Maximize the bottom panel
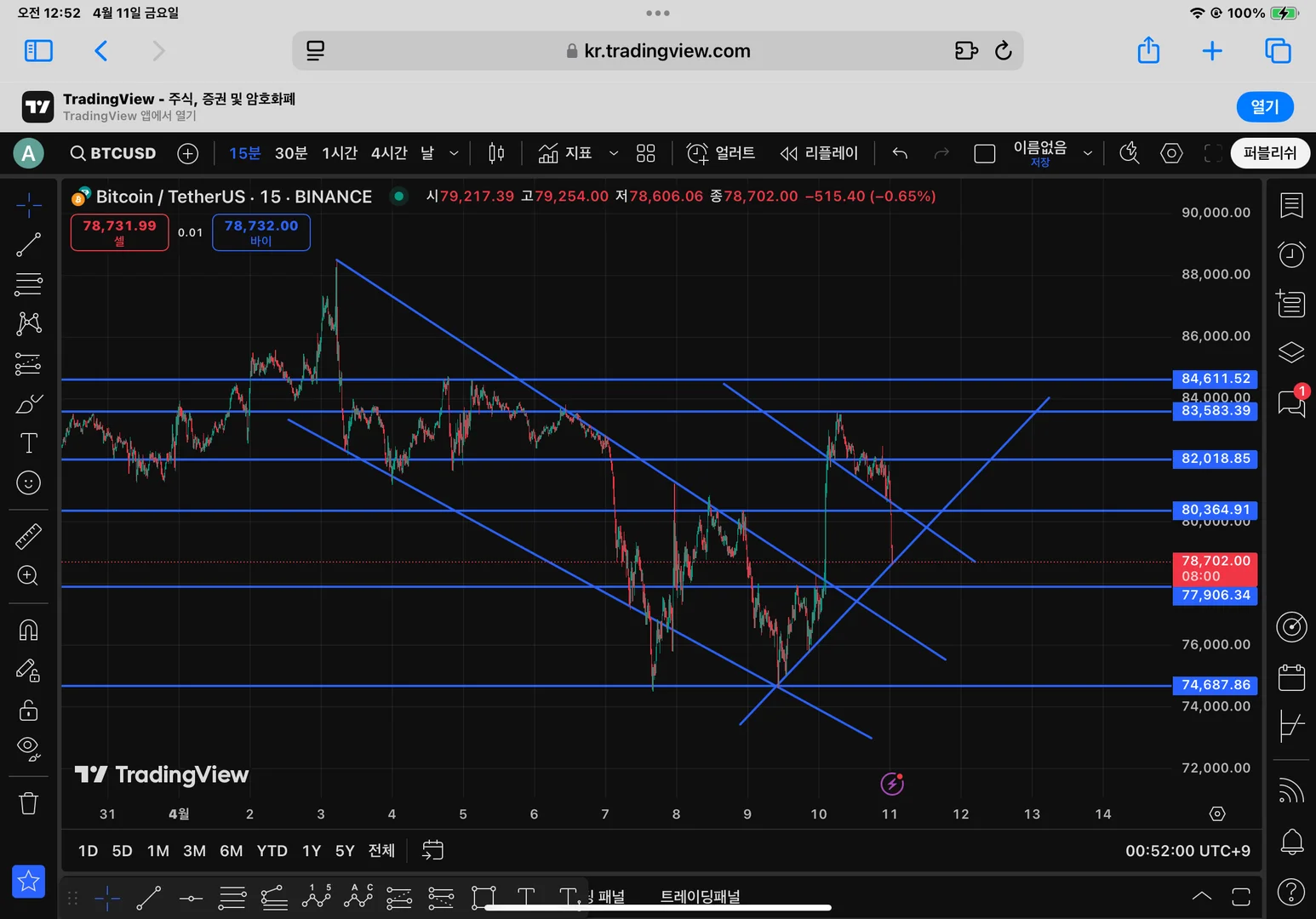 coord(1241,896)
